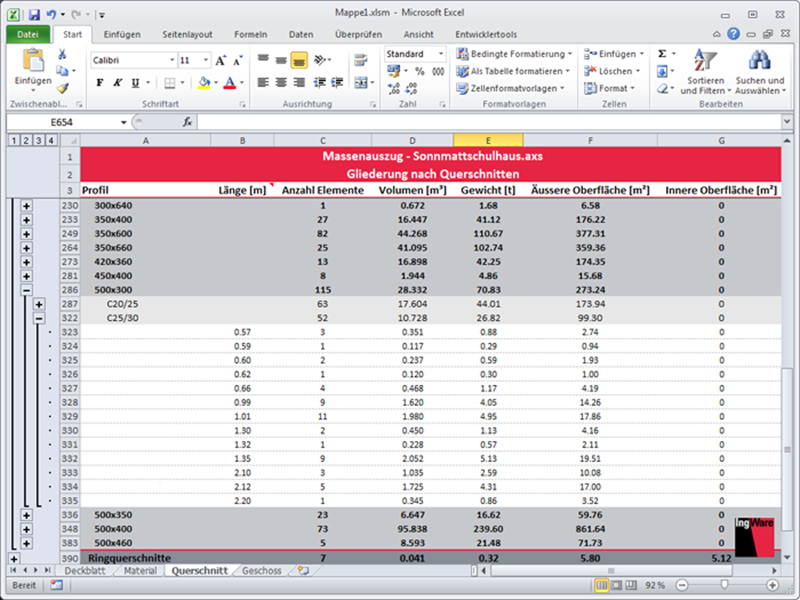Click the AutoSum sigma icon
The height and width of the screenshot is (600, 800).
(x=662, y=54)
